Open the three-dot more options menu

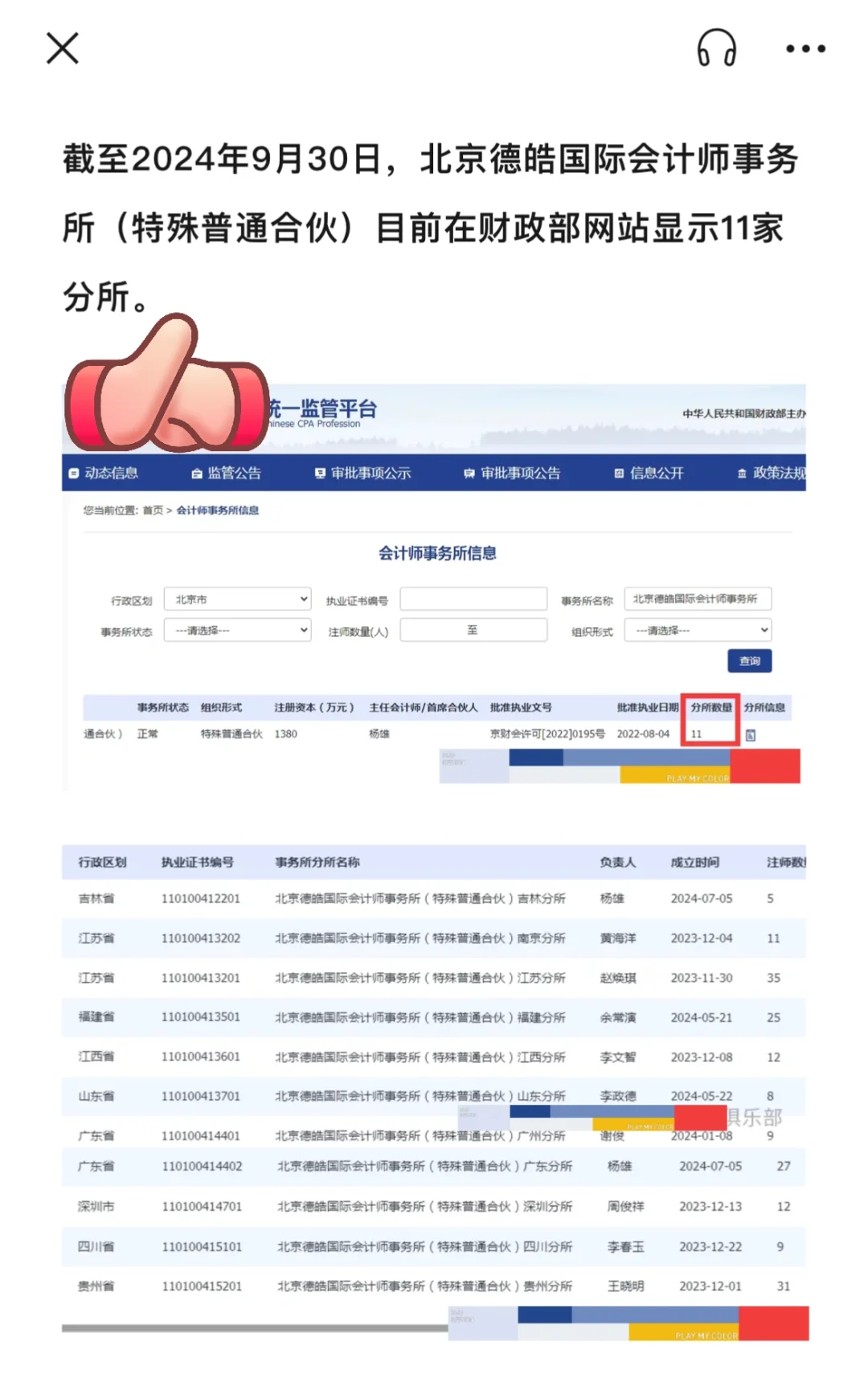(805, 49)
